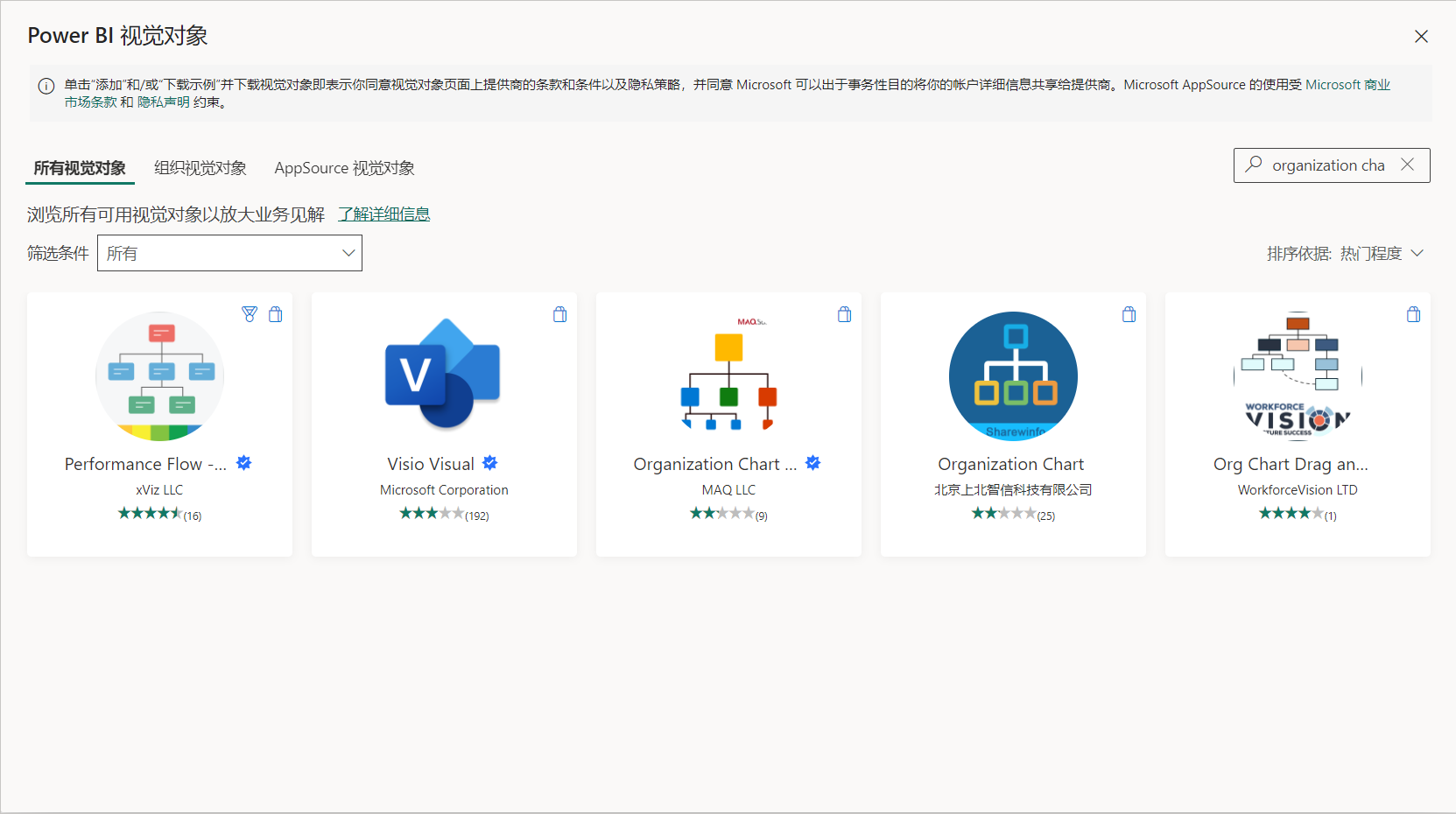Switch to the 所有视觉对象 tab
This screenshot has width=1456, height=814.
[80, 168]
